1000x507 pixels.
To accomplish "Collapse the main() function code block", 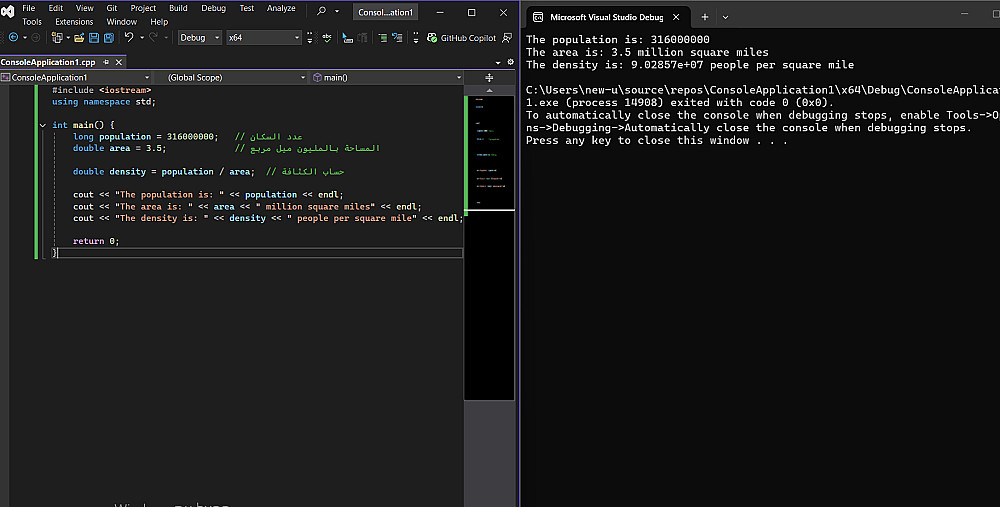I will (x=42, y=125).
